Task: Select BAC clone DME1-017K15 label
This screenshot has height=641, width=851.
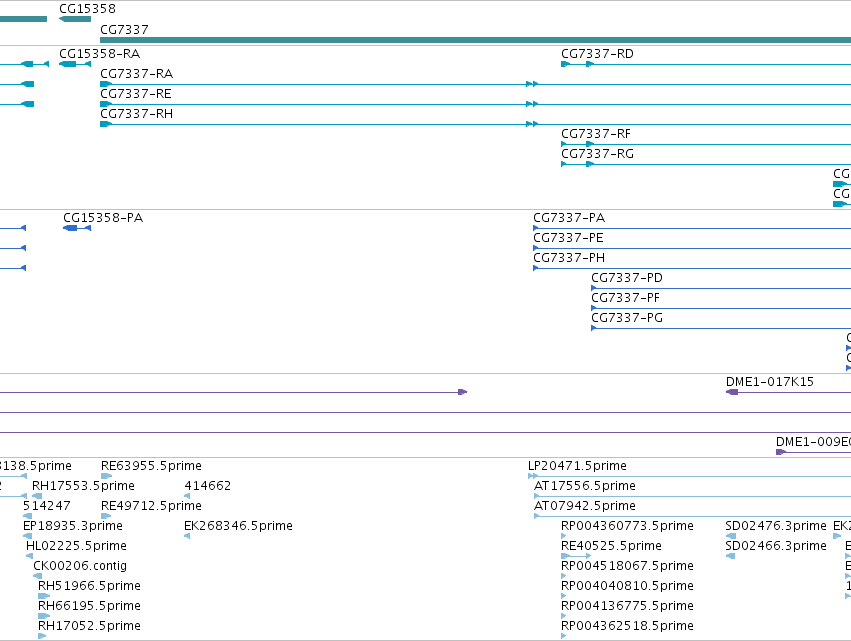Action: pos(770,382)
